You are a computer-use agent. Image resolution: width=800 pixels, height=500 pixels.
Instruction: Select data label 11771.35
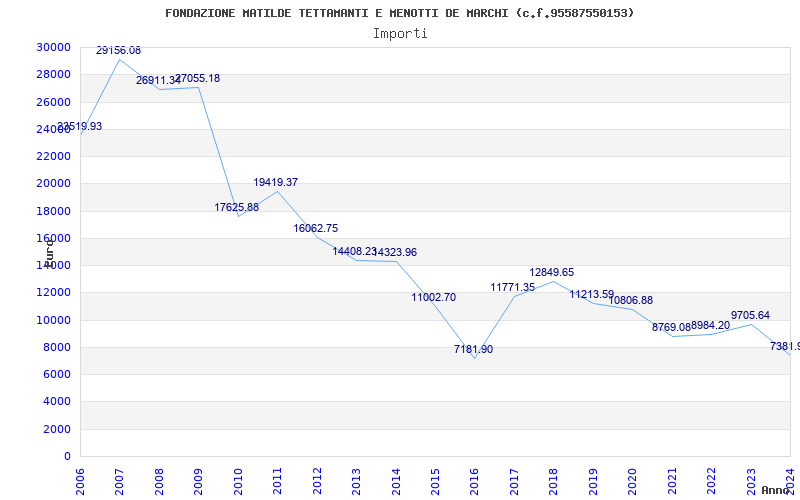coord(513,288)
